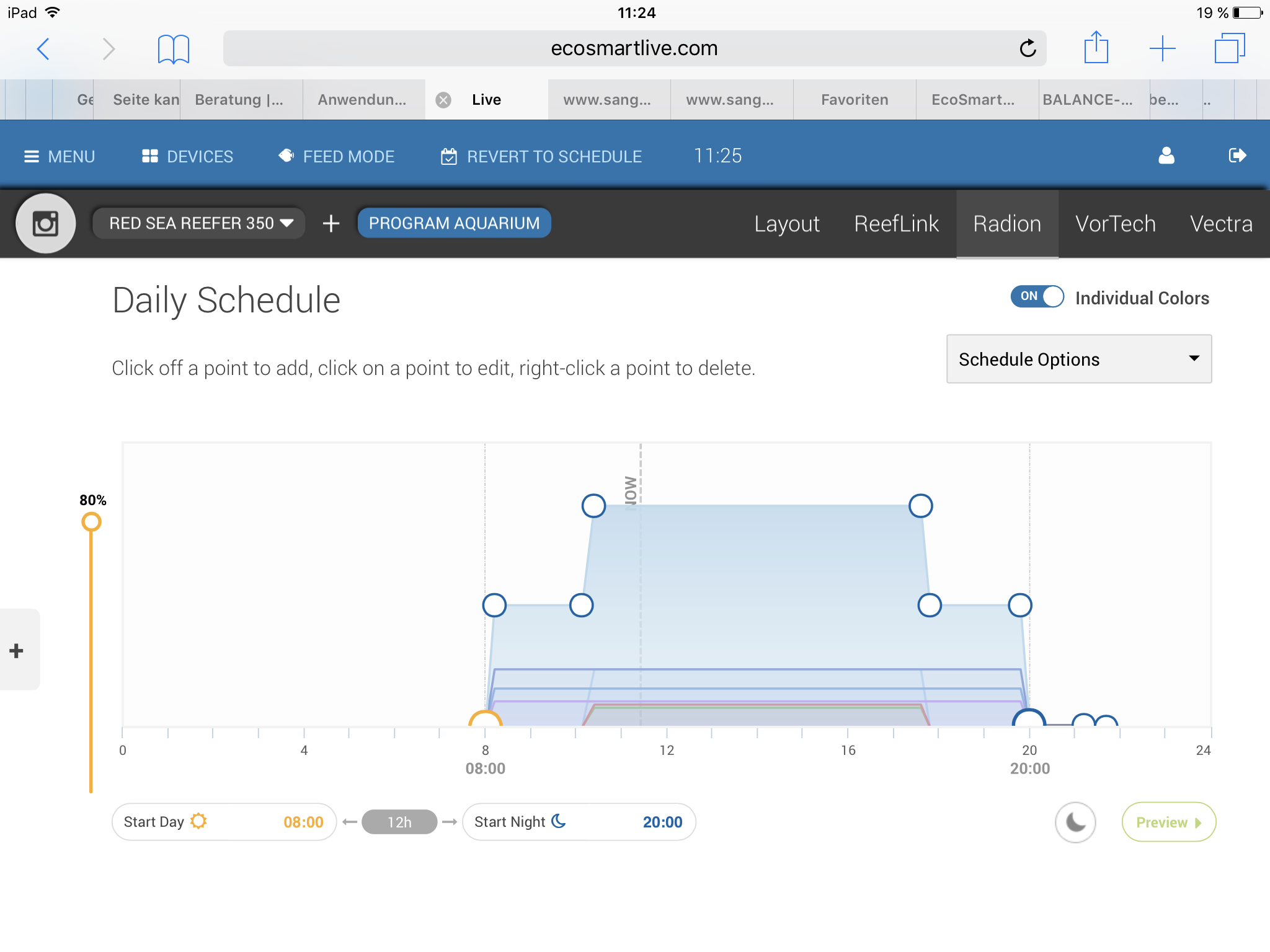Switch to the VorTech tab
This screenshot has height=952, width=1270.
(1115, 224)
